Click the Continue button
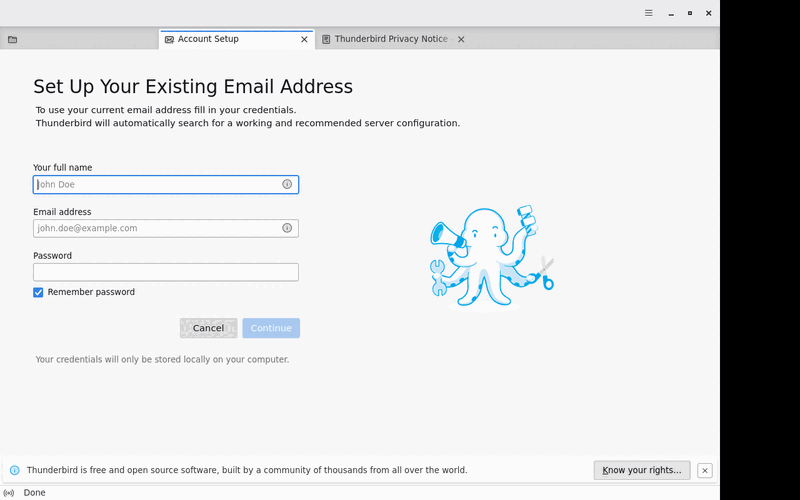The image size is (800, 500). [x=271, y=328]
